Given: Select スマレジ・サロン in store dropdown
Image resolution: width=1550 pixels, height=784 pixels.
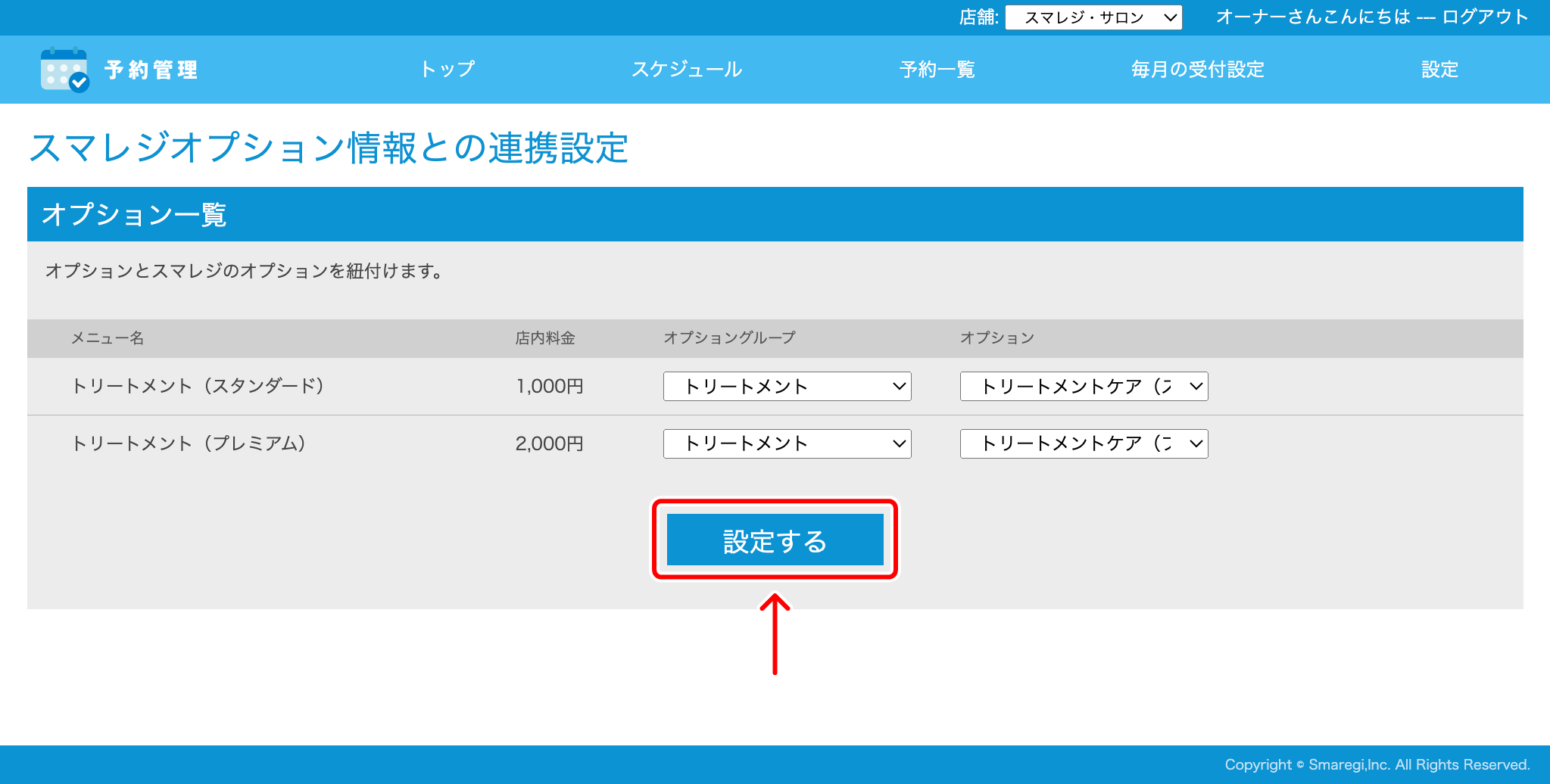Looking at the screenshot, I should [x=1083, y=17].
